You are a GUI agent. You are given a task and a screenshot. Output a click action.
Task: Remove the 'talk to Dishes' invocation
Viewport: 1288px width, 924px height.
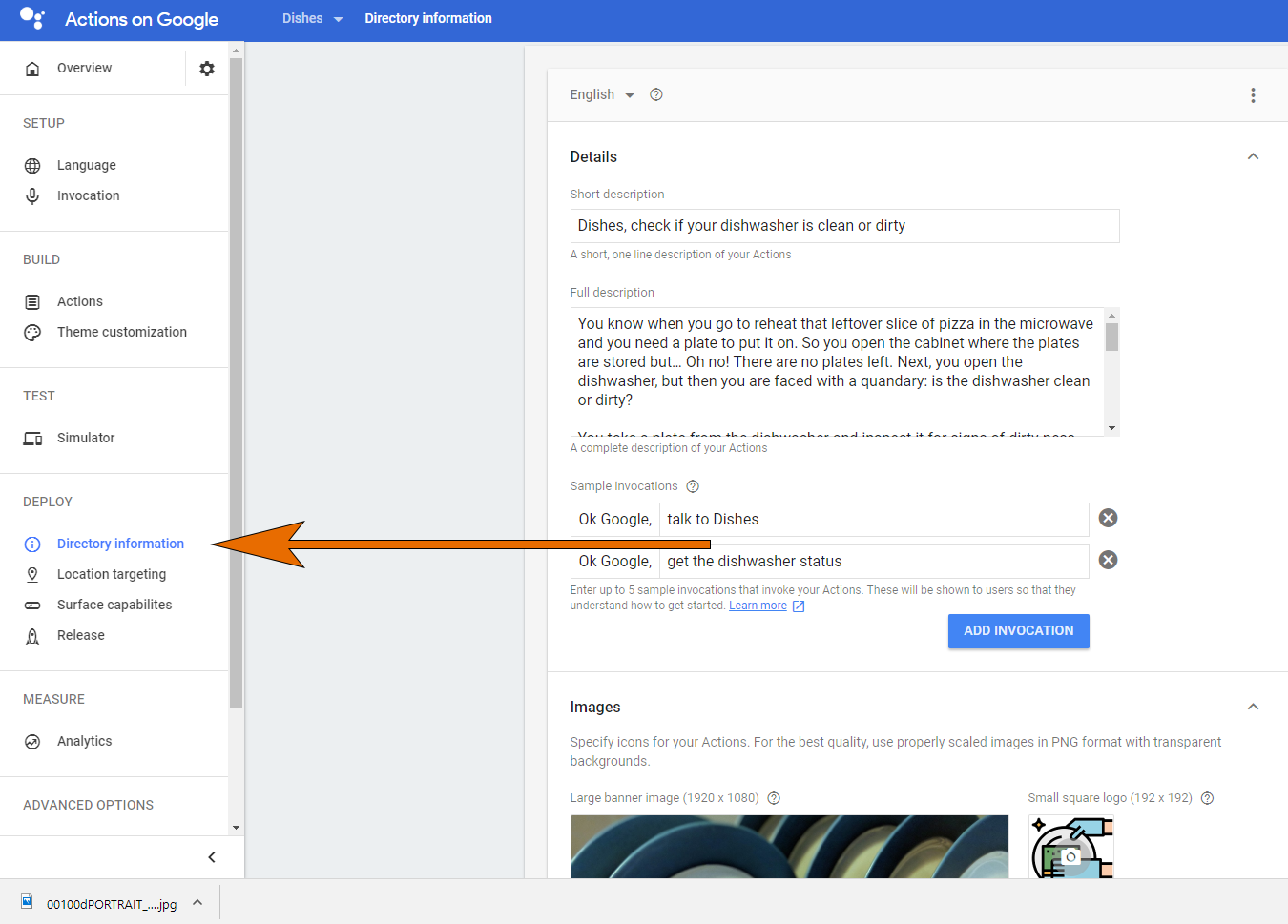coord(1108,518)
